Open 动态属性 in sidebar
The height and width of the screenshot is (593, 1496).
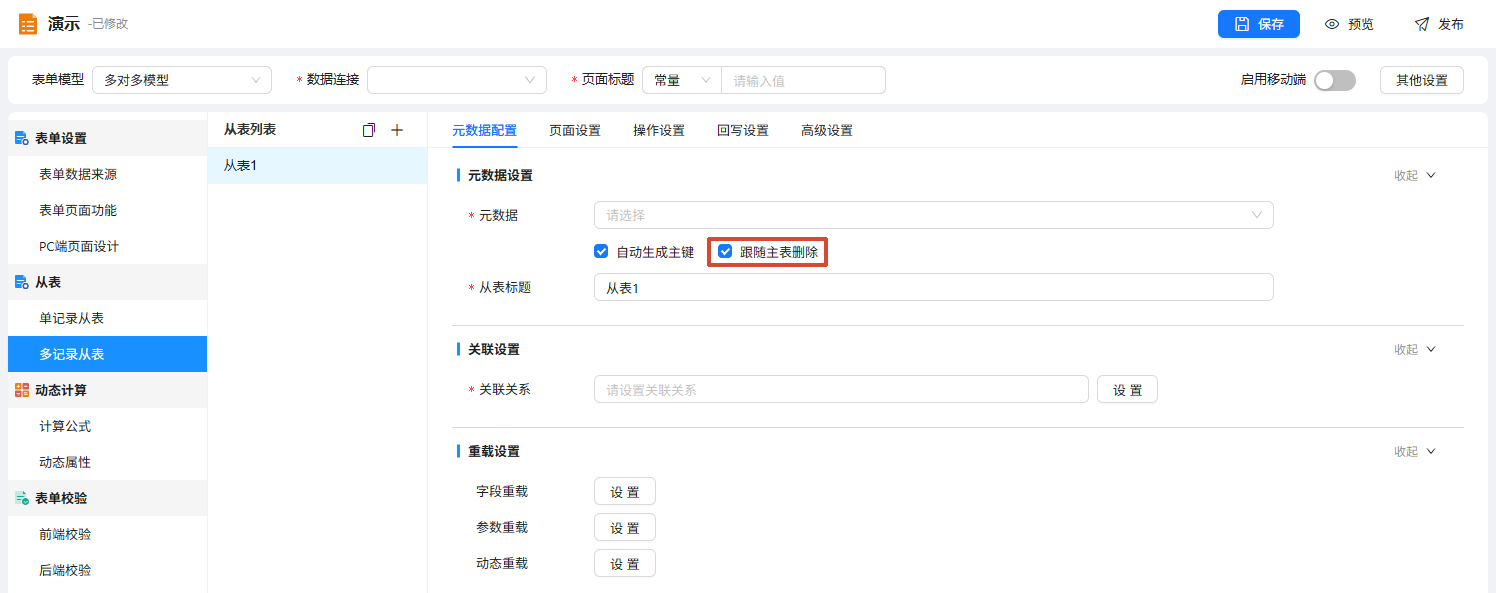pyautogui.click(x=107, y=462)
